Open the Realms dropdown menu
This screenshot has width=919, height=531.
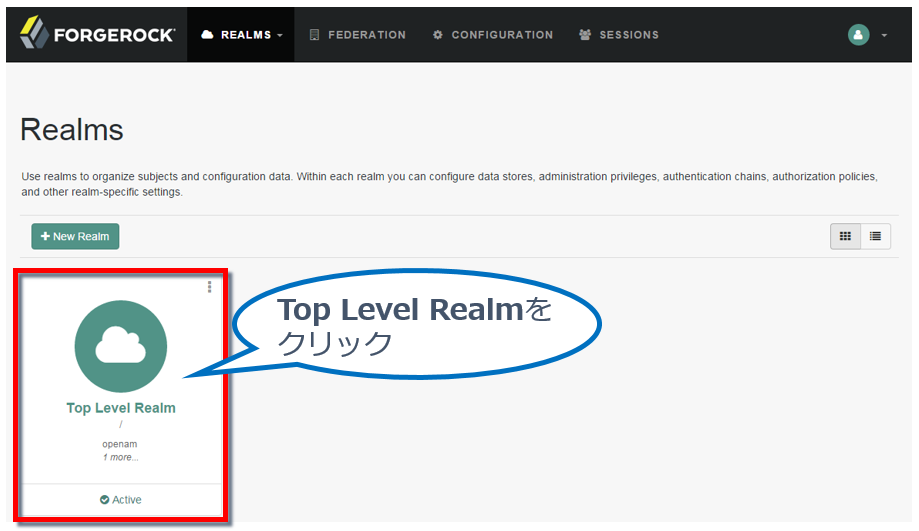241,35
